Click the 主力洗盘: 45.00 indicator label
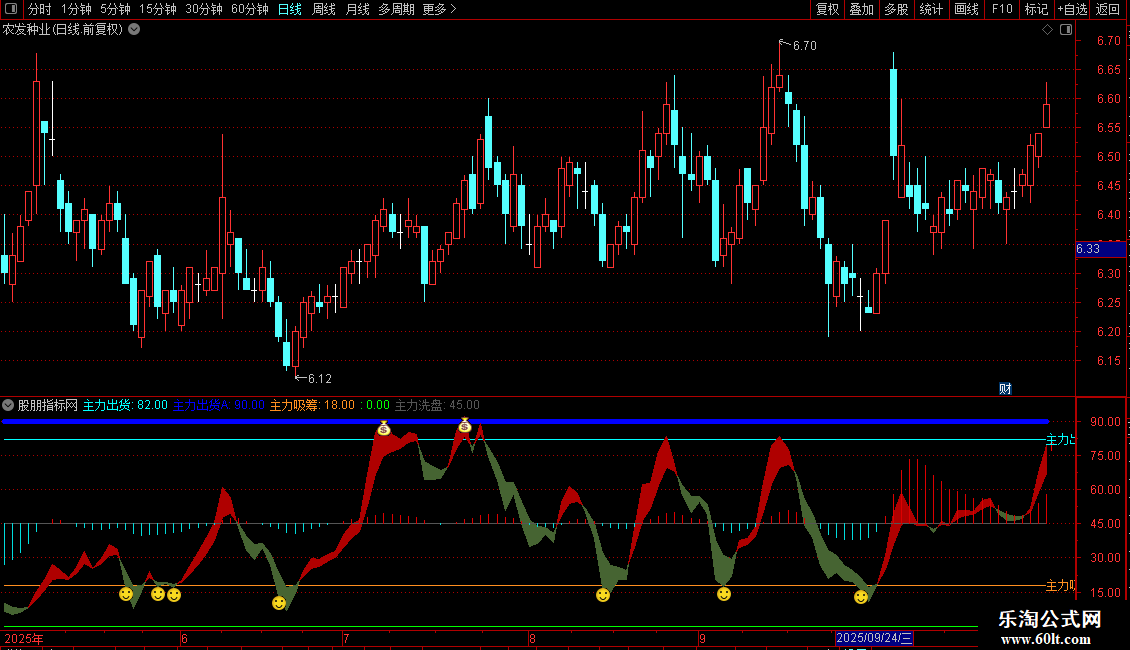This screenshot has width=1130, height=650. point(437,406)
